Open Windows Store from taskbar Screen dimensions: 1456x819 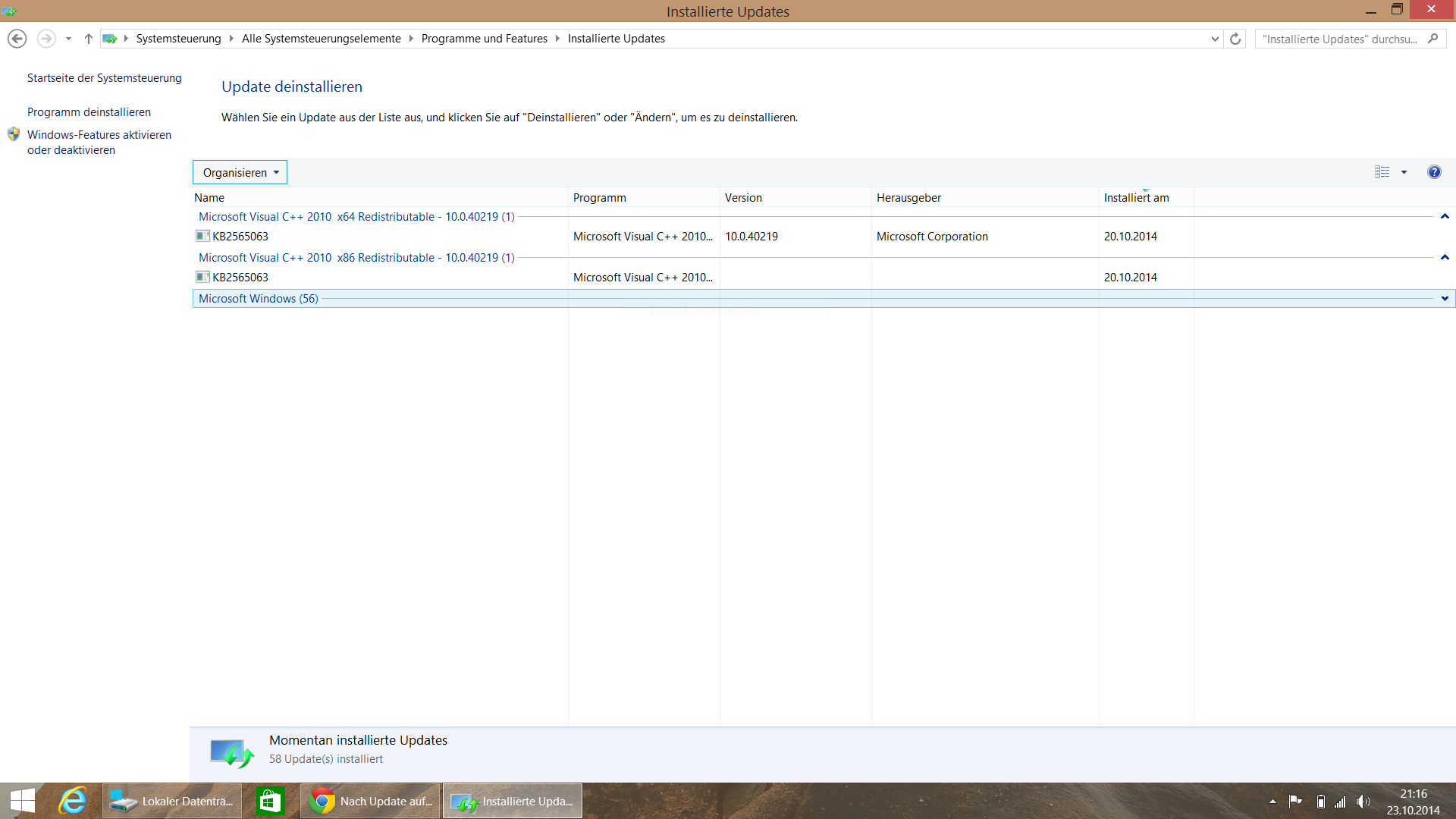click(x=270, y=801)
